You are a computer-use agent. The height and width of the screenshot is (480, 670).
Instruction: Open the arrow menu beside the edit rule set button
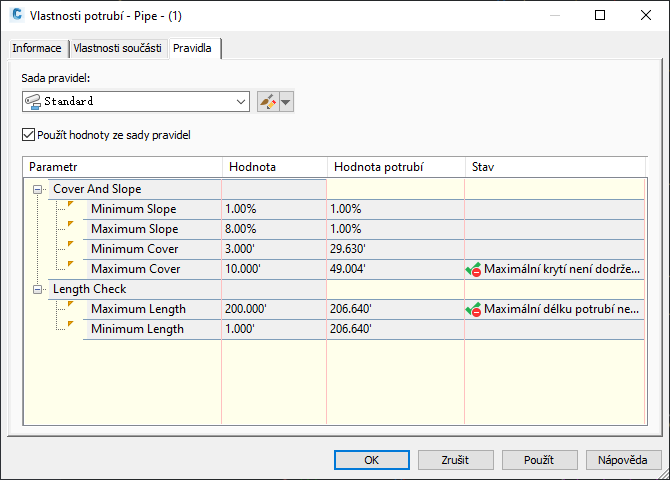click(287, 101)
